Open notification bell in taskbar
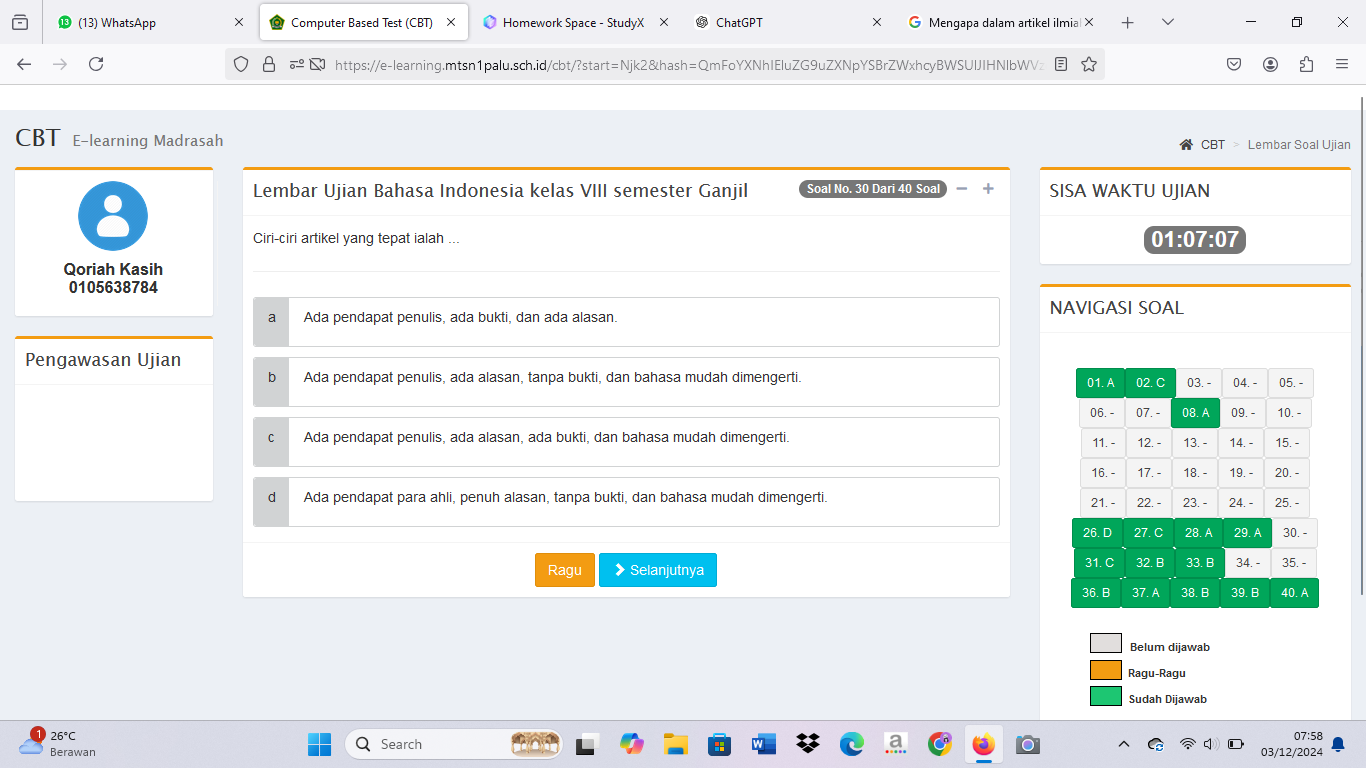This screenshot has height=768, width=1366. (1338, 744)
